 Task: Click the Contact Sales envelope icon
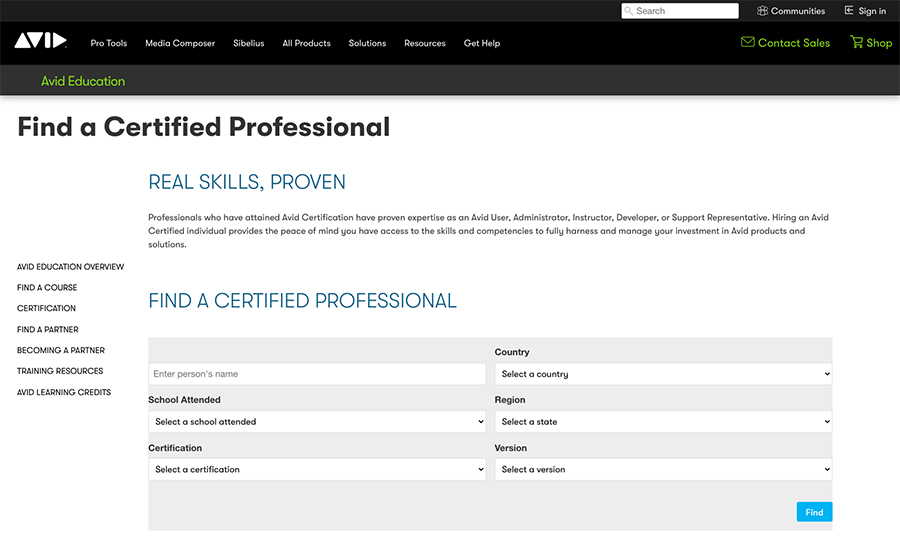[747, 42]
